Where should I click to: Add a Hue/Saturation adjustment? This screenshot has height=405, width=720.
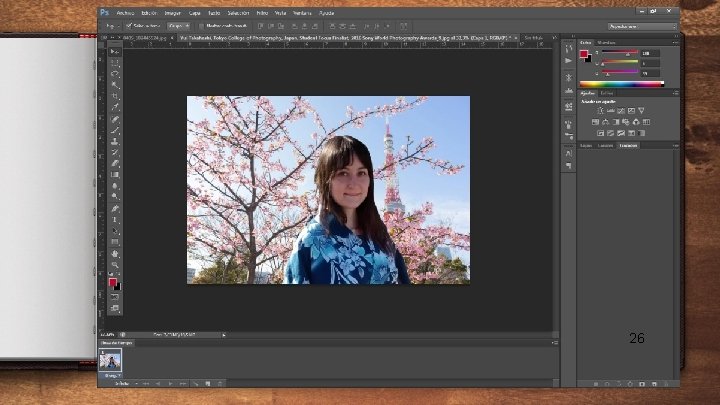[596, 122]
